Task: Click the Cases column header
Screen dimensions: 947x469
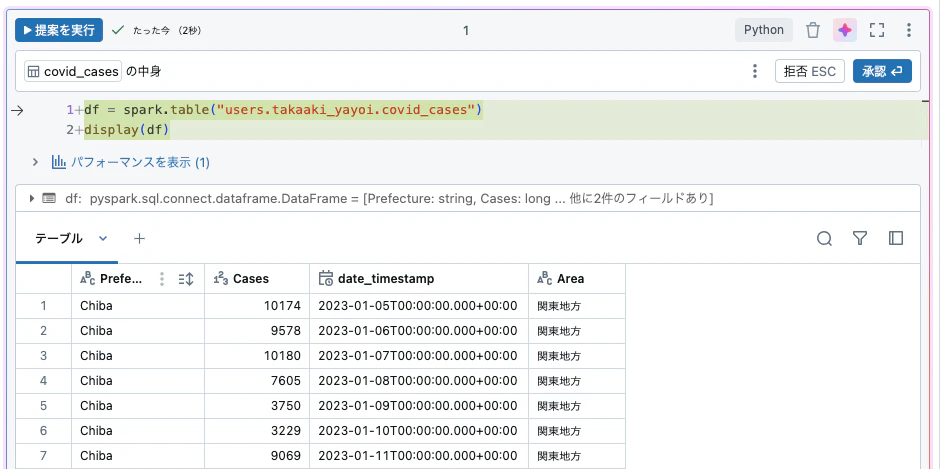Action: [x=257, y=279]
